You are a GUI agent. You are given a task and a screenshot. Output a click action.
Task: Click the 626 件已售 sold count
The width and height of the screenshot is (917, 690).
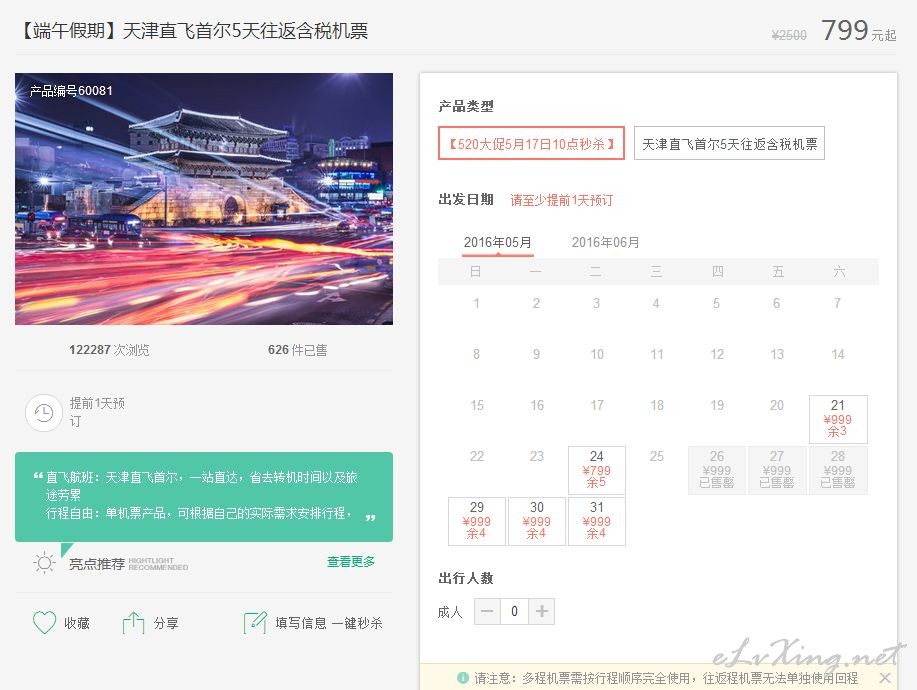tap(298, 350)
